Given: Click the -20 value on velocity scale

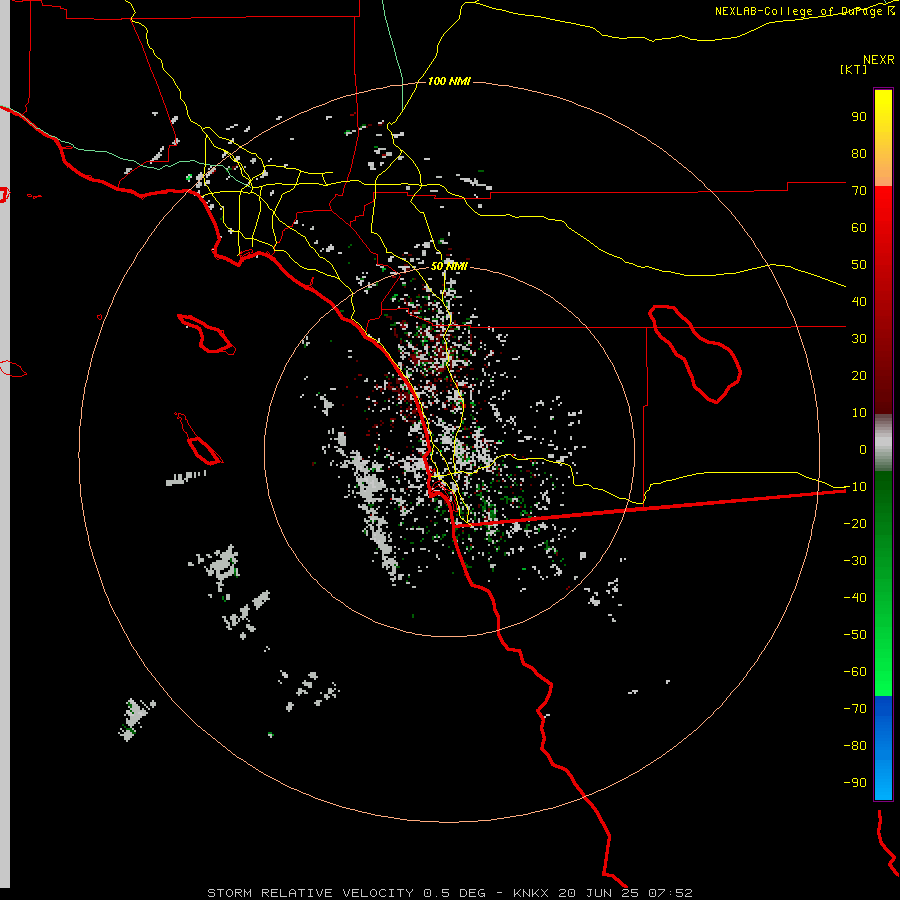Looking at the screenshot, I should (855, 523).
